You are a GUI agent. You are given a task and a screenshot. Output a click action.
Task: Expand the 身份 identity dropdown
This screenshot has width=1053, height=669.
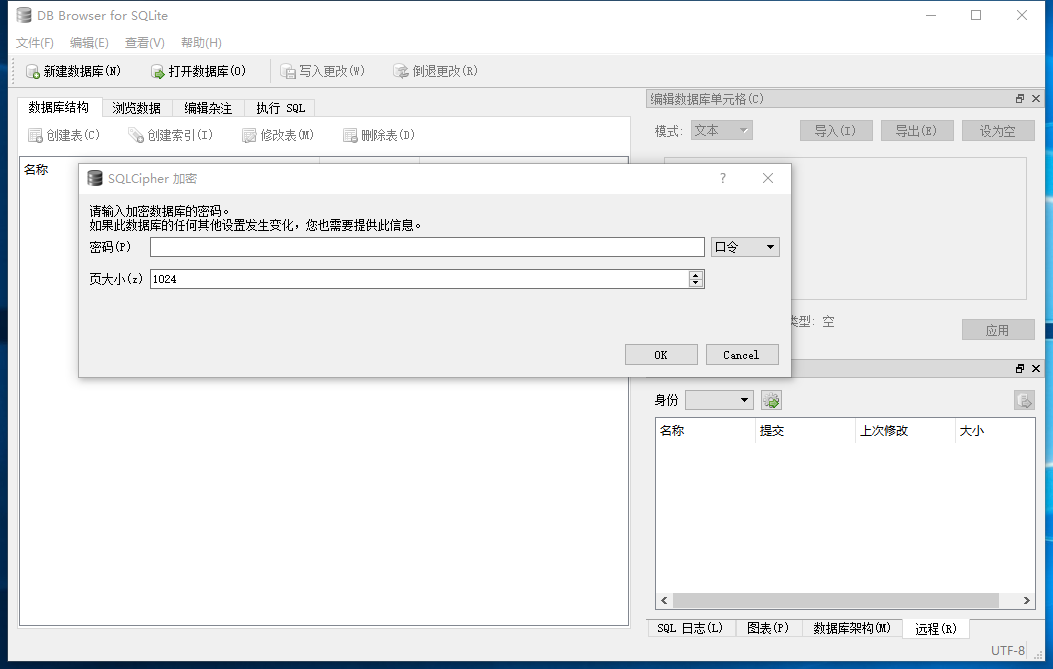pyautogui.click(x=719, y=399)
